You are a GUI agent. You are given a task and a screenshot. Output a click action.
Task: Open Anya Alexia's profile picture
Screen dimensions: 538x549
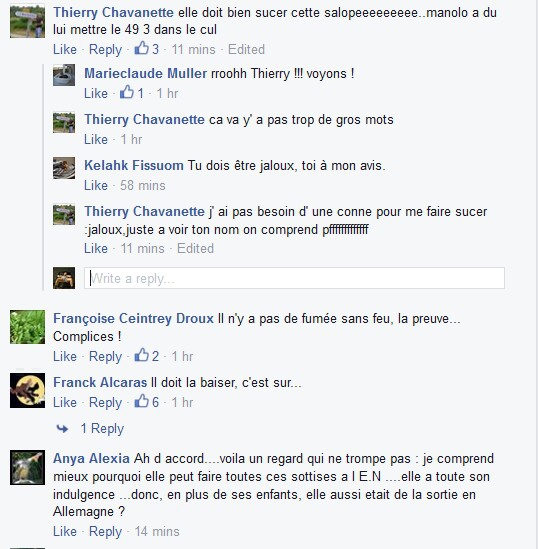click(27, 467)
